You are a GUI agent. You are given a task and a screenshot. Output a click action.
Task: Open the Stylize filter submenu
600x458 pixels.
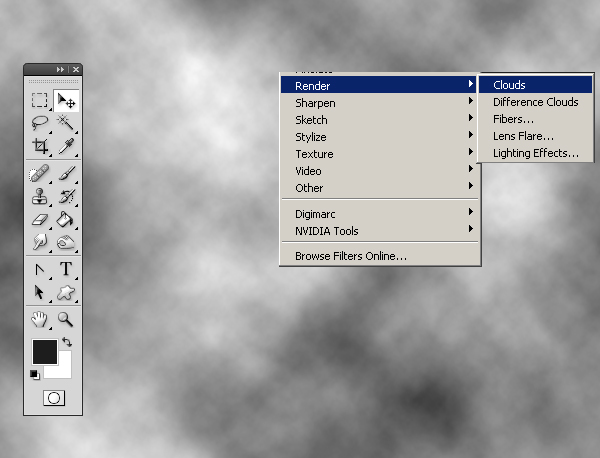[x=378, y=137]
